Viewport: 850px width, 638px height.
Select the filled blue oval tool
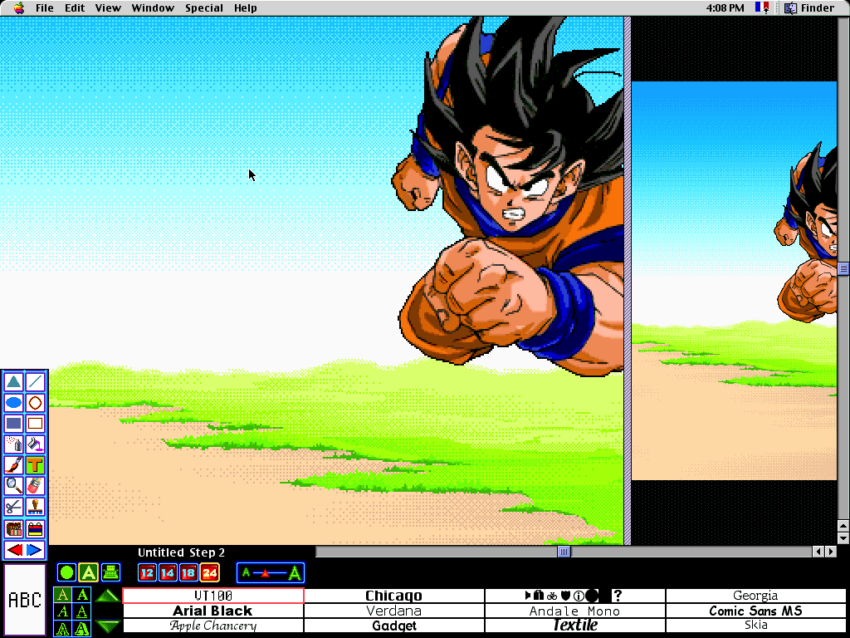[x=14, y=403]
